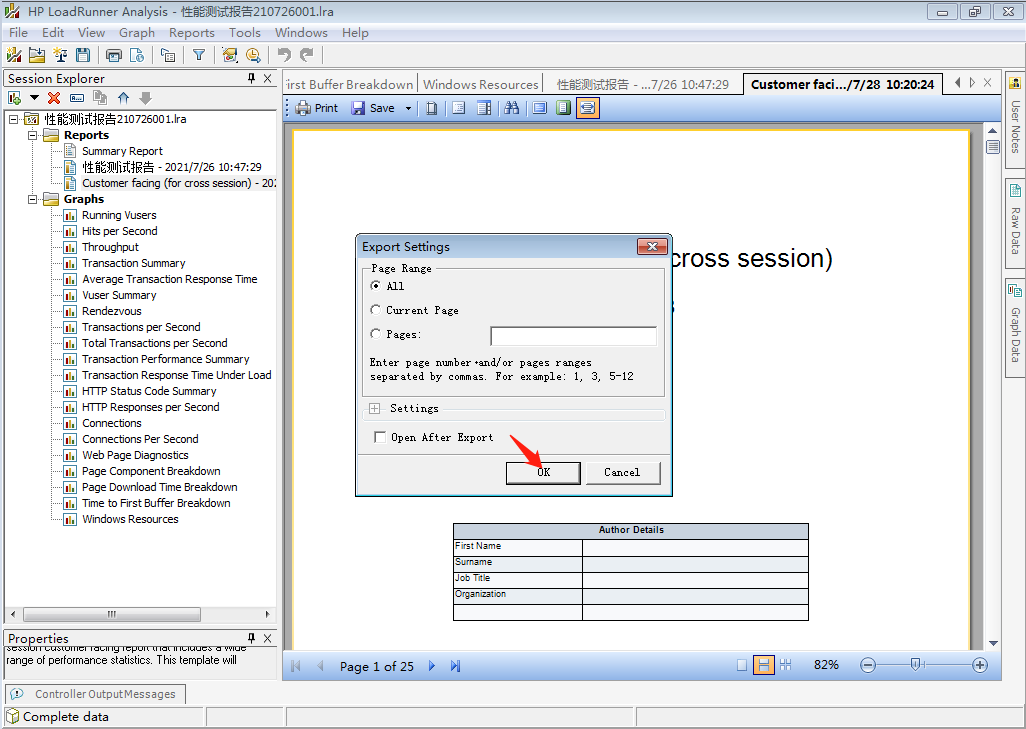Click the duplicate graph icon in Session Explorer
The height and width of the screenshot is (729, 1026).
click(x=99, y=98)
